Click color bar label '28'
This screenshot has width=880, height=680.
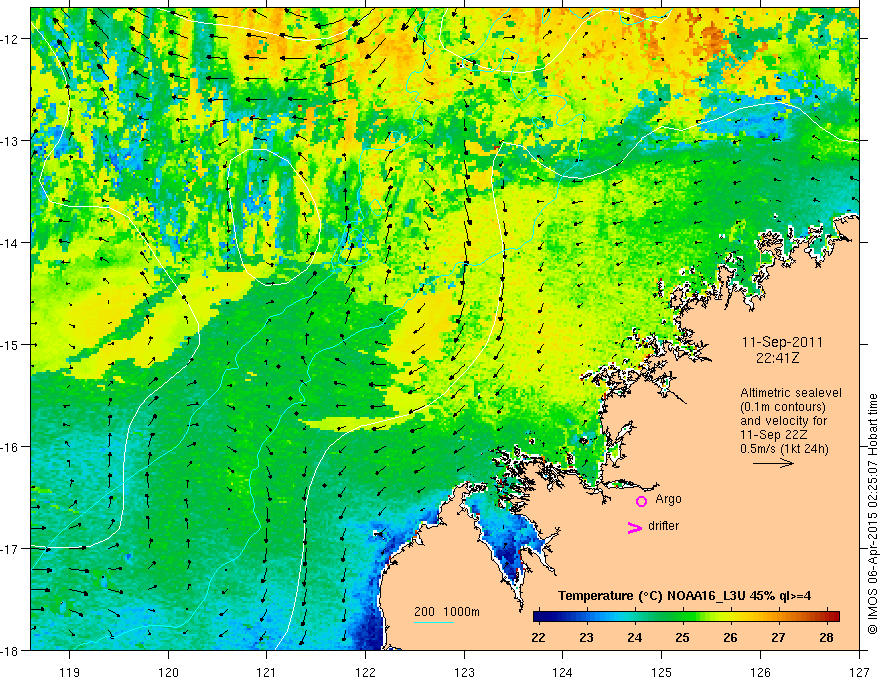point(826,637)
